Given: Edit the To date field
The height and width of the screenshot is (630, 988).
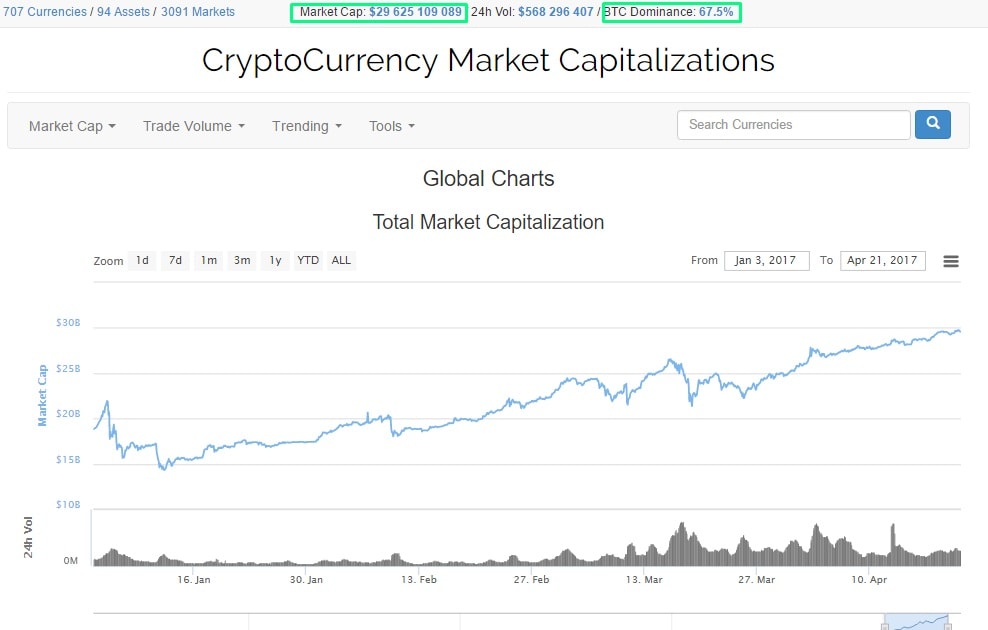Looking at the screenshot, I should coord(882,260).
